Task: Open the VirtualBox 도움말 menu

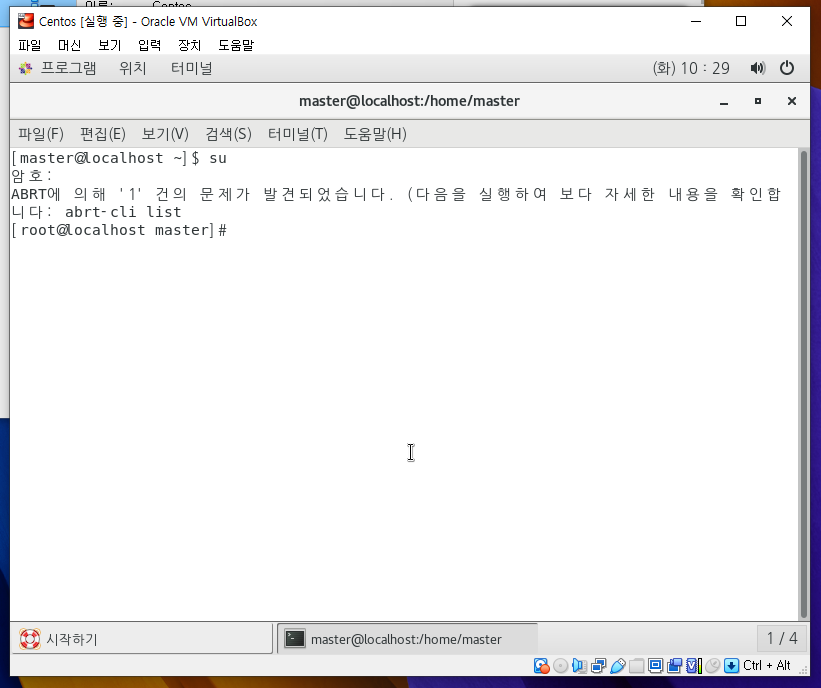Action: [x=236, y=45]
